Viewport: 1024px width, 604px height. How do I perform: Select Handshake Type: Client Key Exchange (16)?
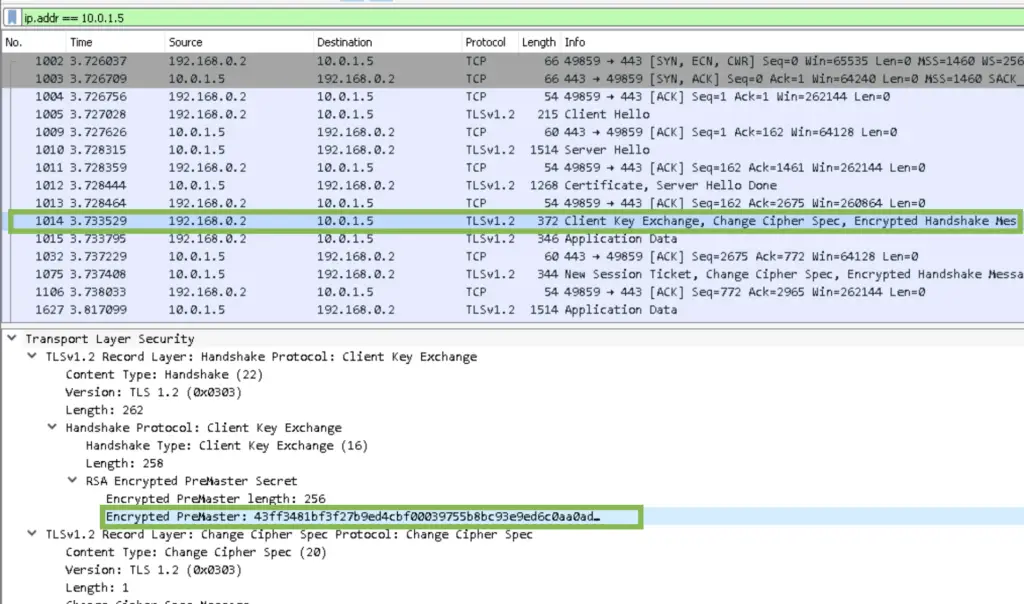227,445
